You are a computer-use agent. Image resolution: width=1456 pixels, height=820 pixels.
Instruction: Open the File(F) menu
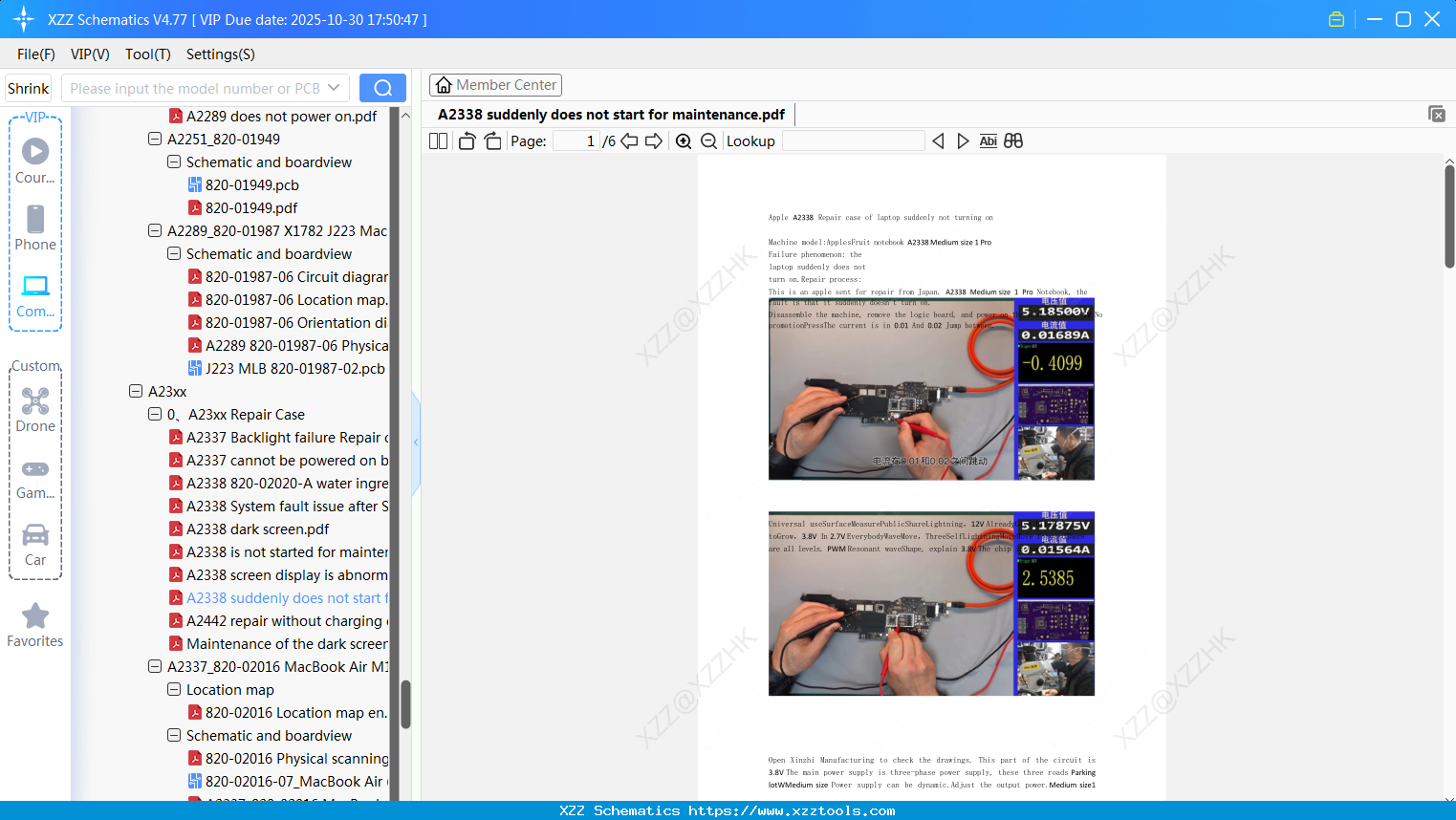tap(36, 54)
